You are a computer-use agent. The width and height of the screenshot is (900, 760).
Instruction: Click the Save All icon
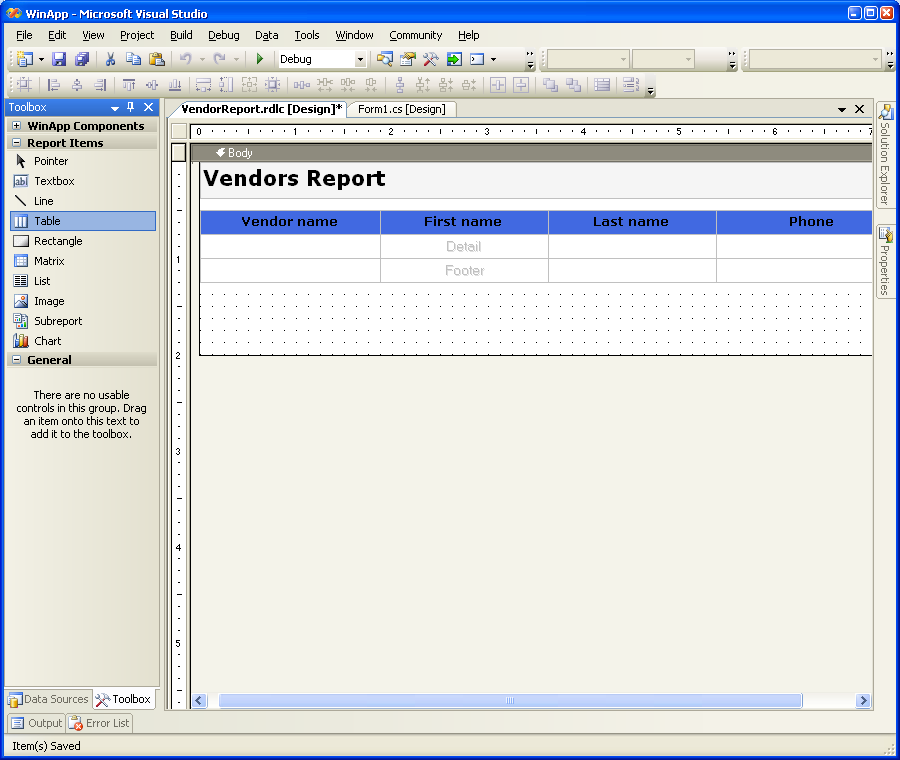coord(82,60)
